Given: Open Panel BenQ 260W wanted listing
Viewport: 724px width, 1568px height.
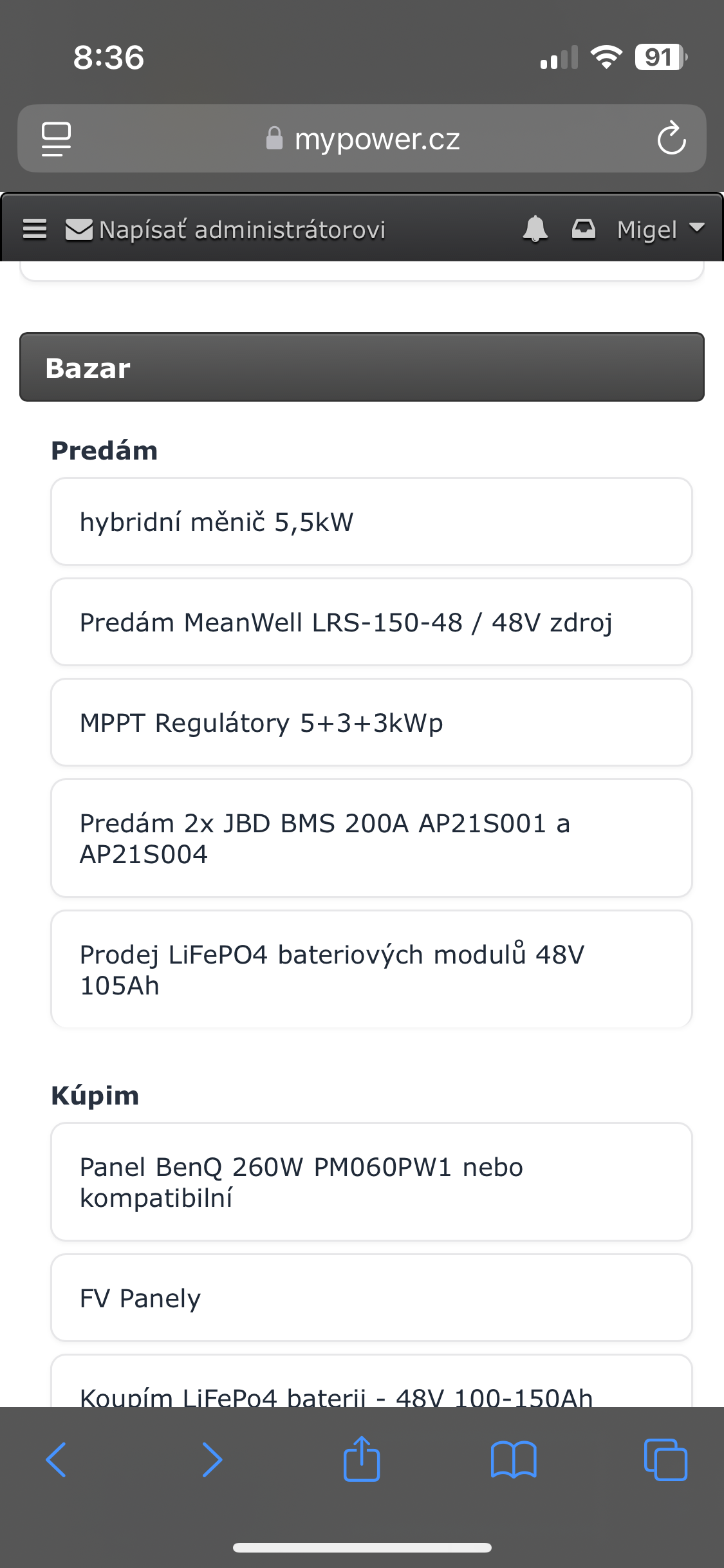Looking at the screenshot, I should [371, 1182].
